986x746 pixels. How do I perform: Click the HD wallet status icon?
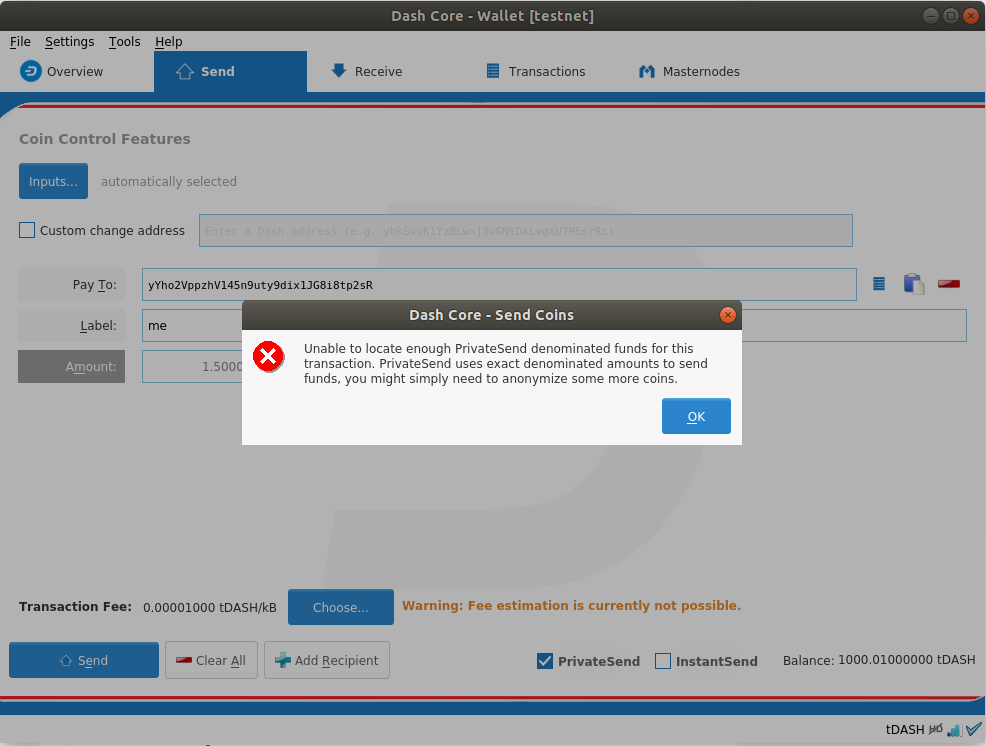tap(936, 729)
